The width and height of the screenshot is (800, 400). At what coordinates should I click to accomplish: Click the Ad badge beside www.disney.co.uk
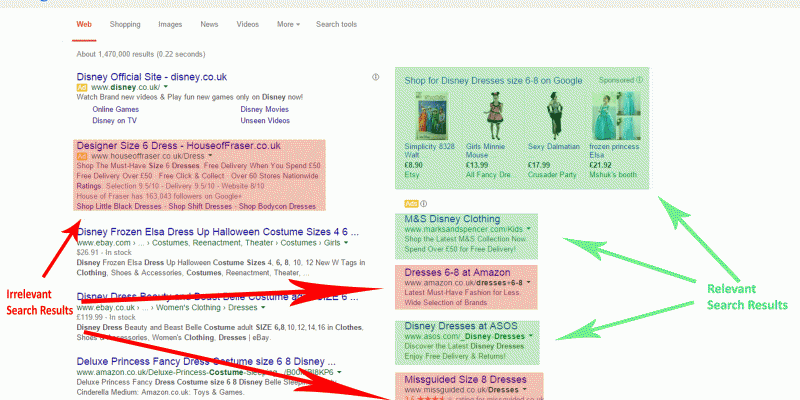click(x=82, y=88)
